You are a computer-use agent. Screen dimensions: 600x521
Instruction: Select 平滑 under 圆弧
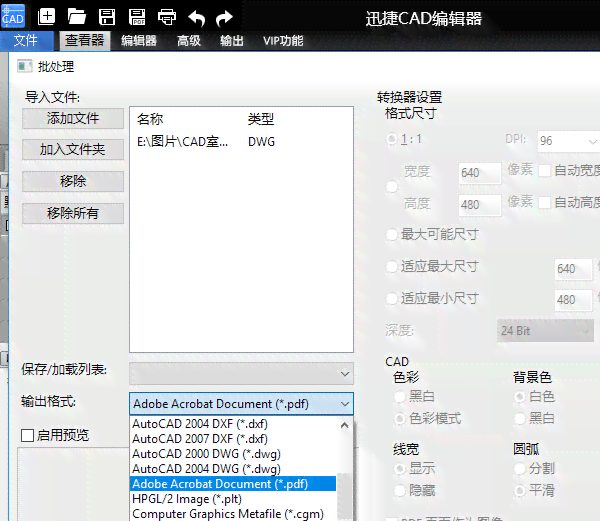520,491
